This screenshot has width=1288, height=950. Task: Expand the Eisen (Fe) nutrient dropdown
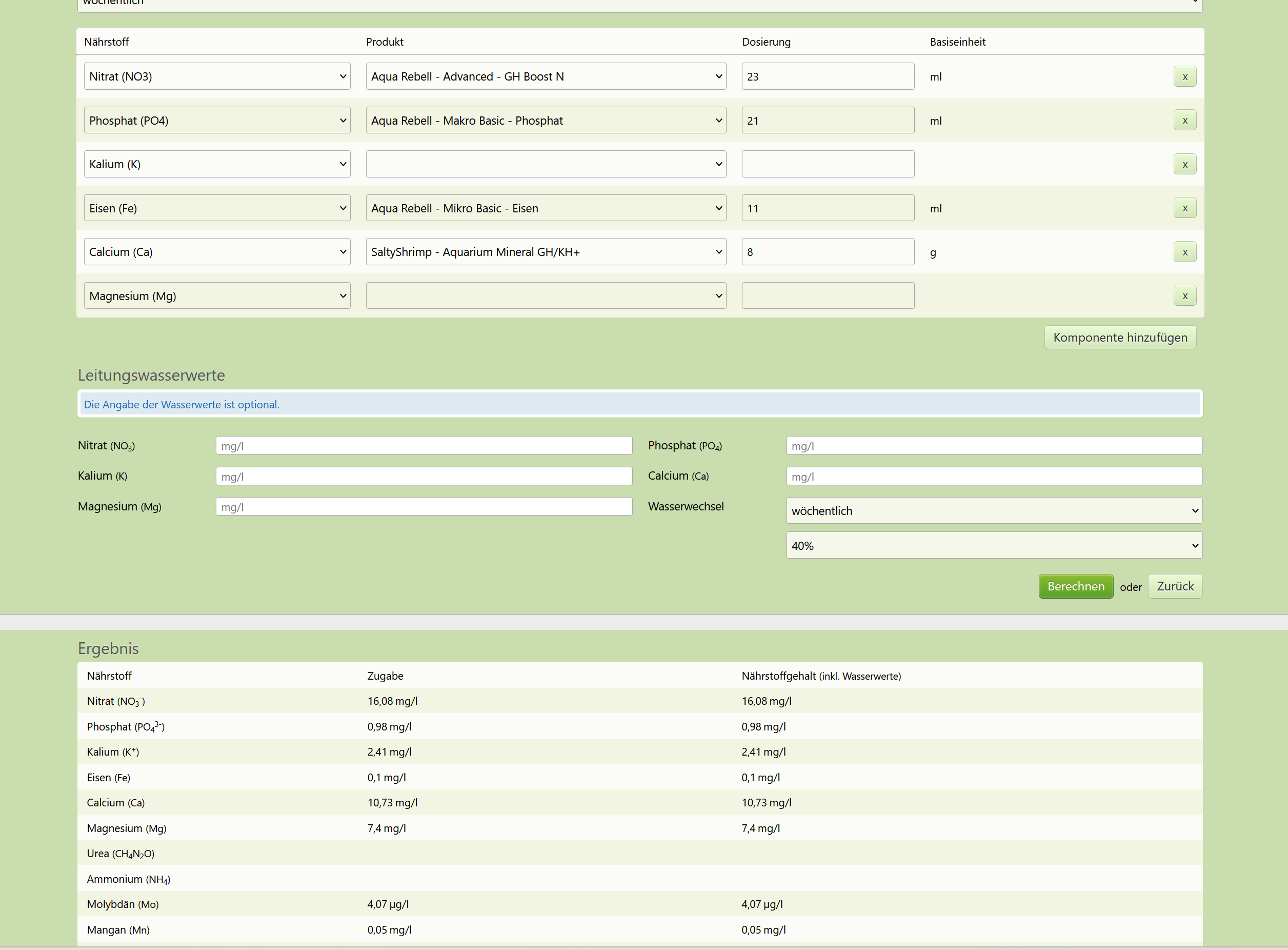coord(217,208)
